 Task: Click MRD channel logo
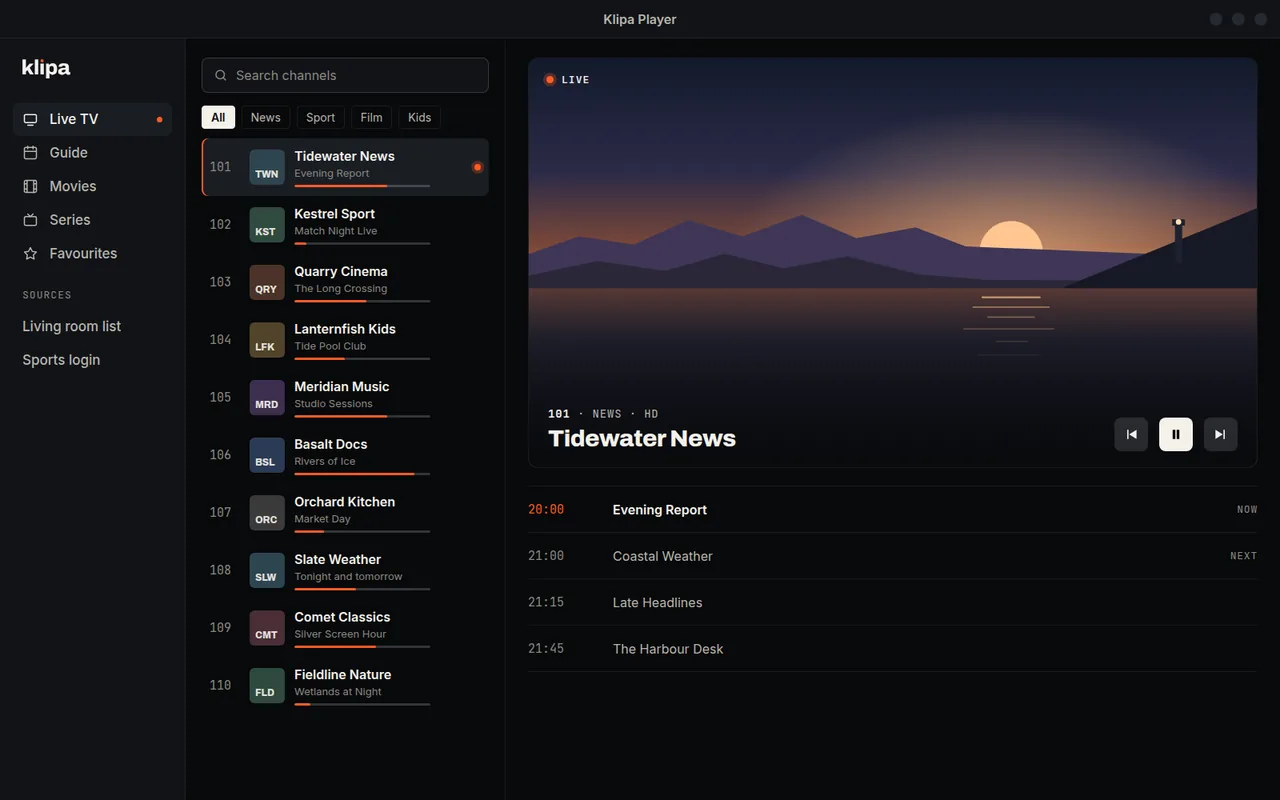click(x=267, y=397)
